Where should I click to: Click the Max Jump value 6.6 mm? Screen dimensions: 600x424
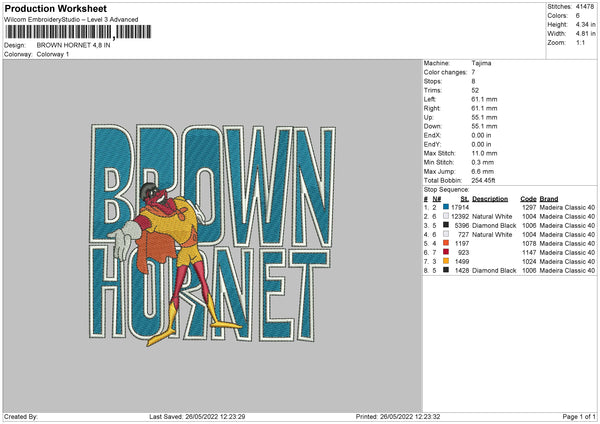coord(483,171)
